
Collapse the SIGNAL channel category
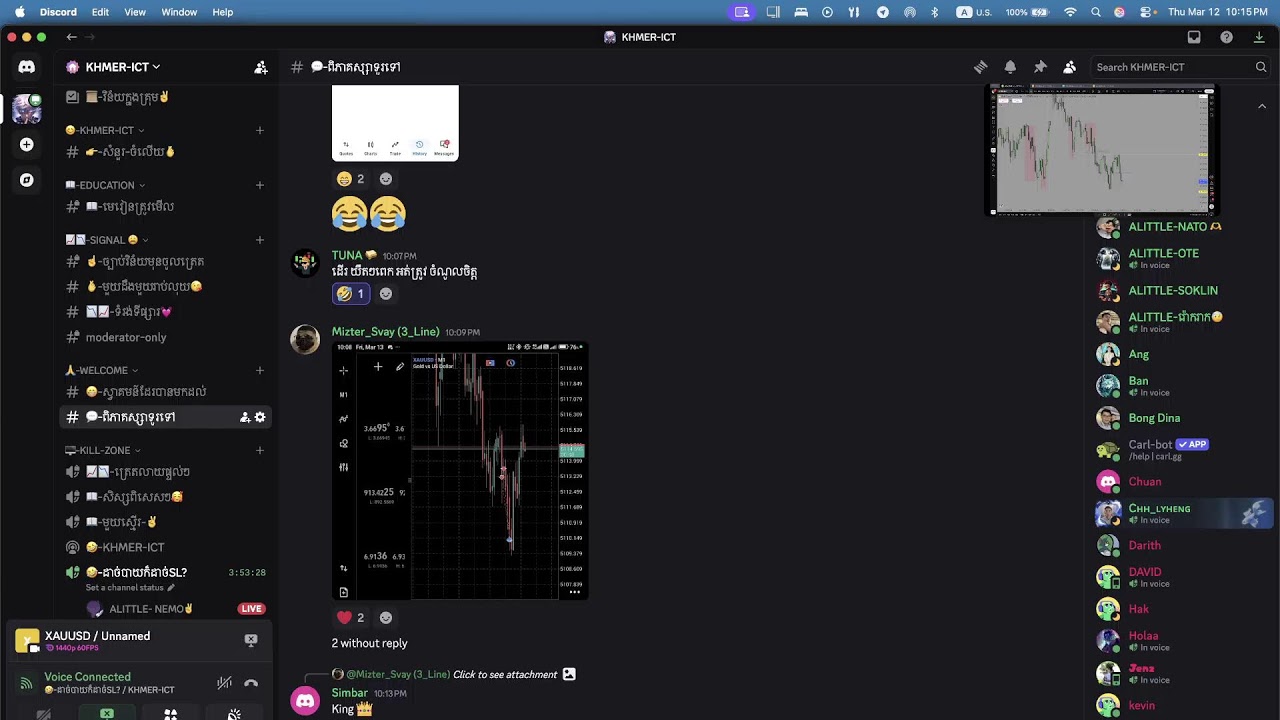coord(107,240)
